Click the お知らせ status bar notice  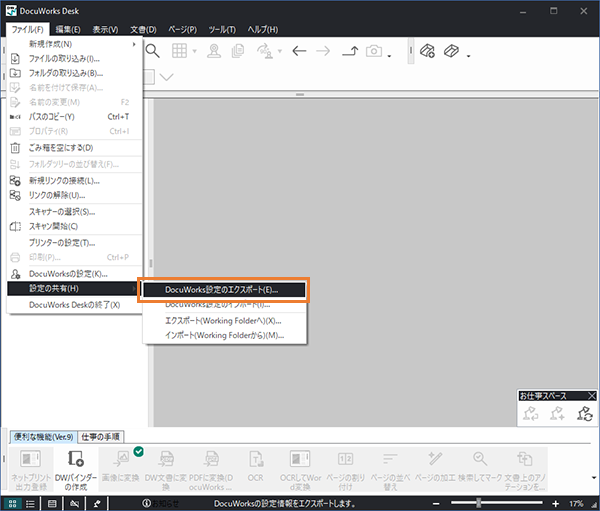pyautogui.click(x=161, y=503)
